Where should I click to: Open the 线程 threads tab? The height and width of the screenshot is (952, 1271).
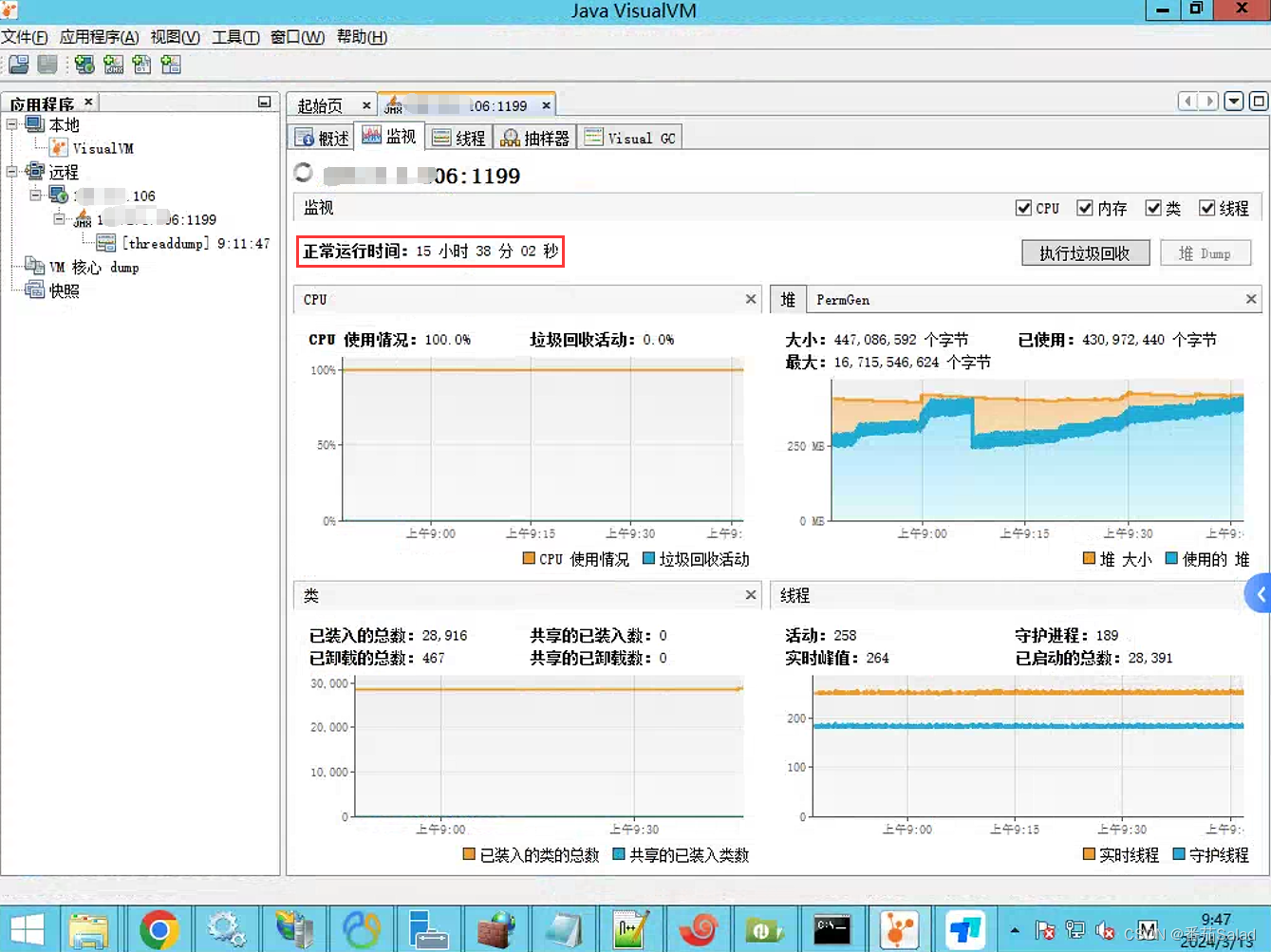(x=458, y=138)
